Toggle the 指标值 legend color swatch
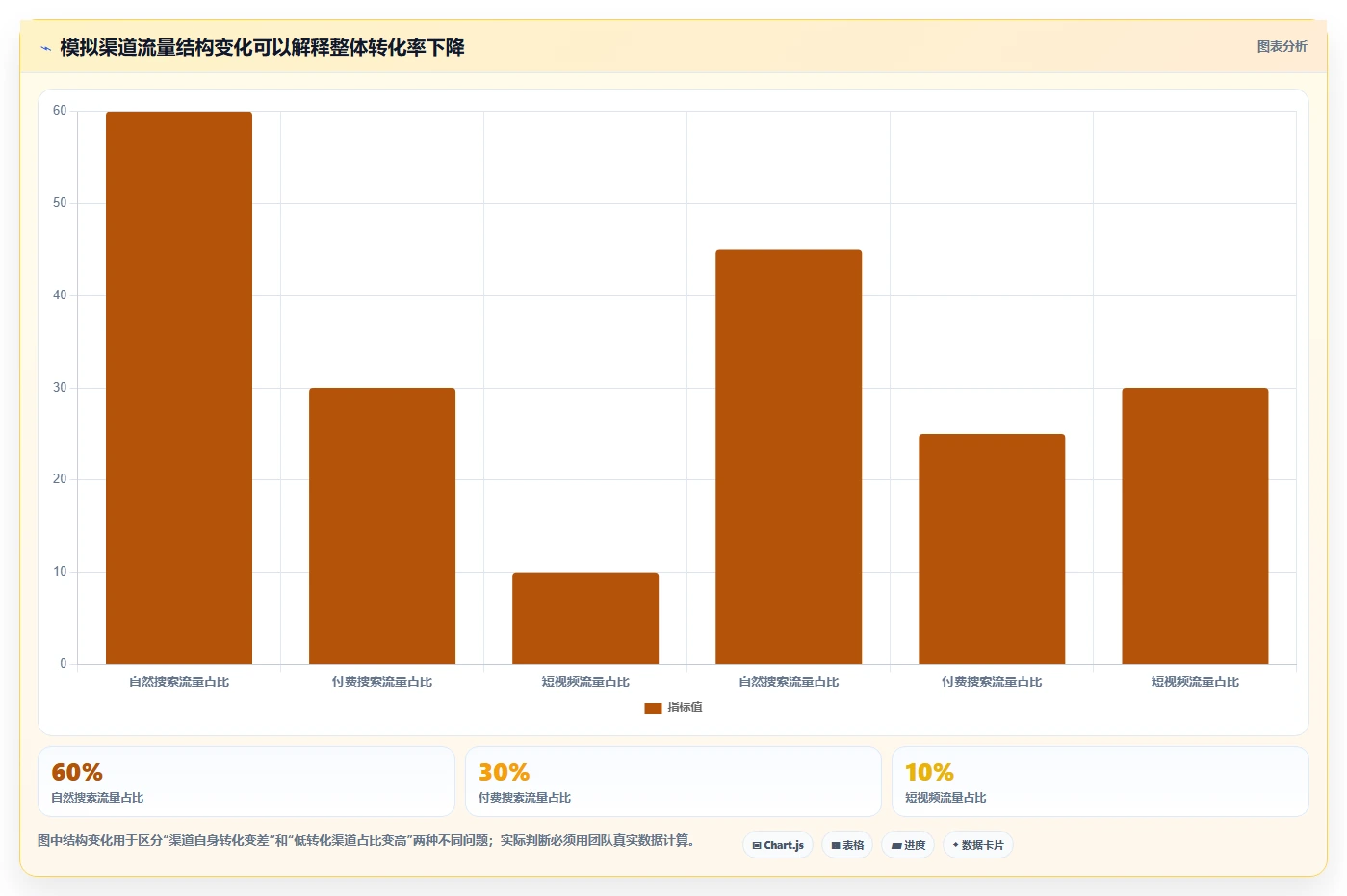The width and height of the screenshot is (1347, 896). (x=653, y=707)
